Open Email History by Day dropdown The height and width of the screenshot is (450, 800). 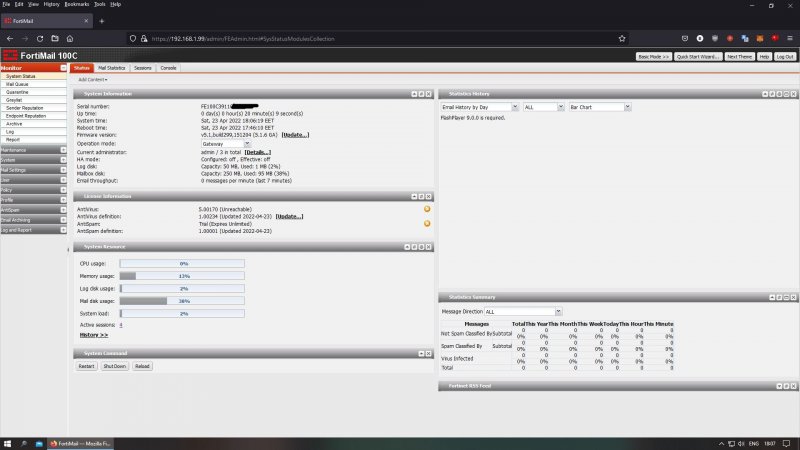[x=480, y=107]
